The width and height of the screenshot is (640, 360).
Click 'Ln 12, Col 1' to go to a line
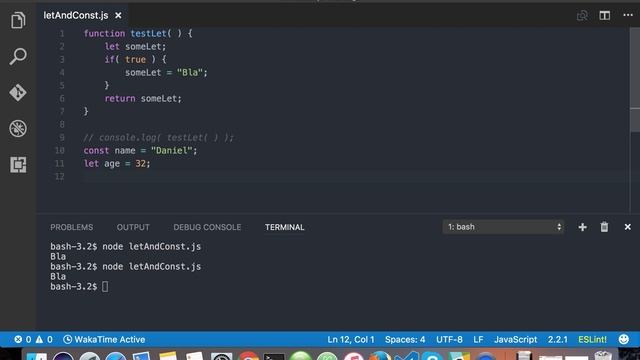(x=351, y=340)
